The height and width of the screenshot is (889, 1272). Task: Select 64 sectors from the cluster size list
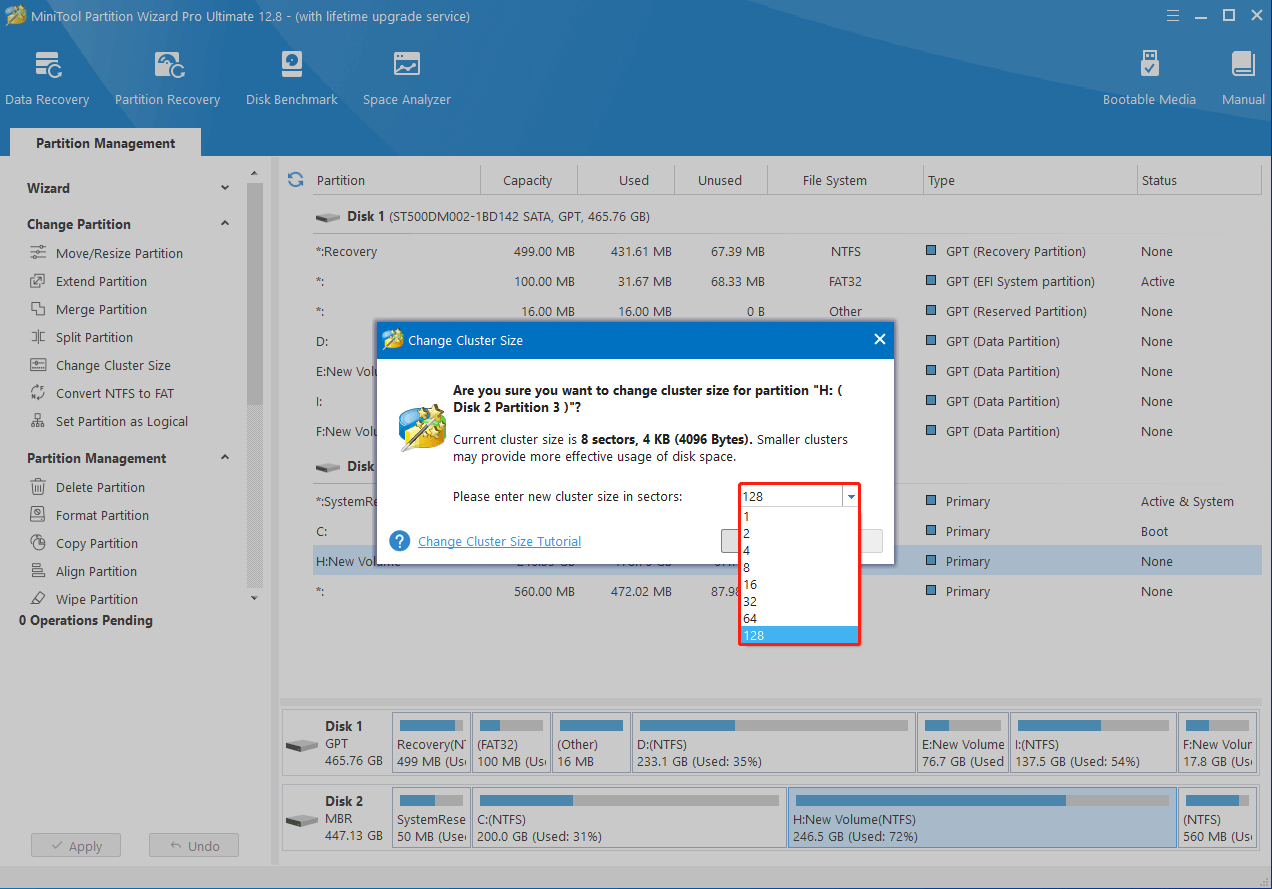(x=750, y=618)
